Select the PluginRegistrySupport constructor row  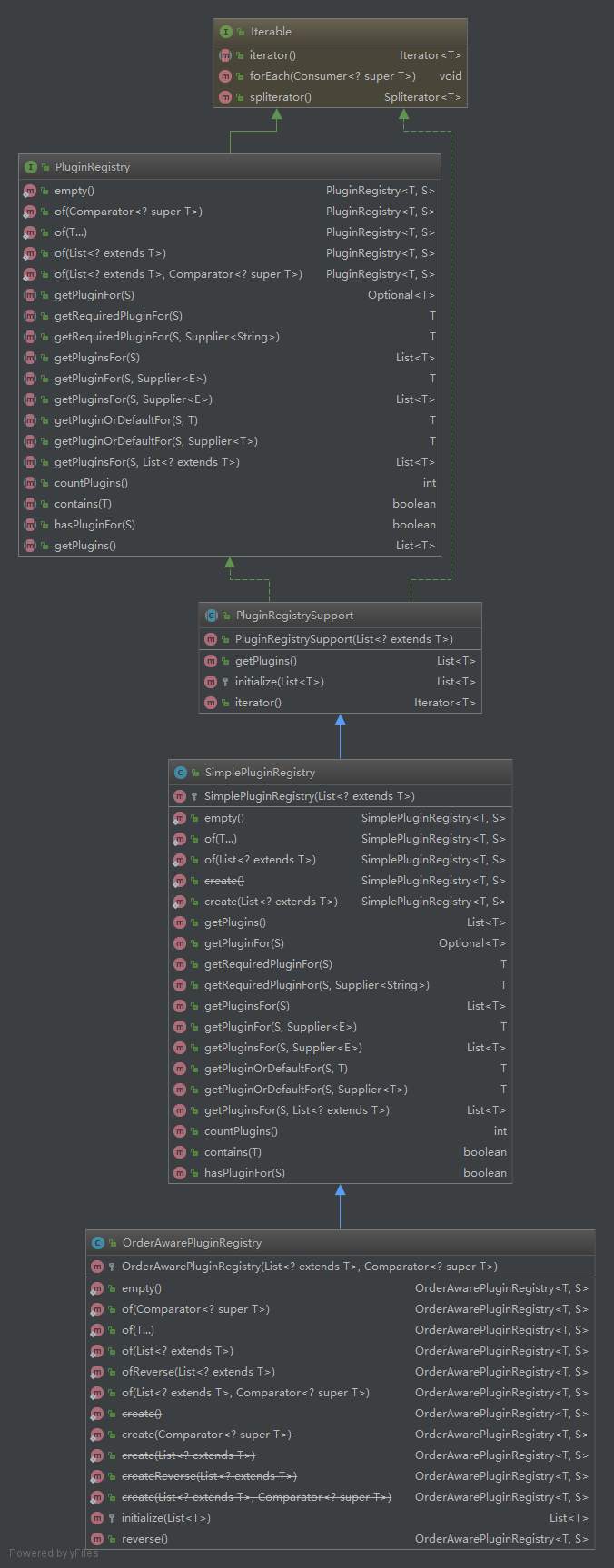coord(343,639)
